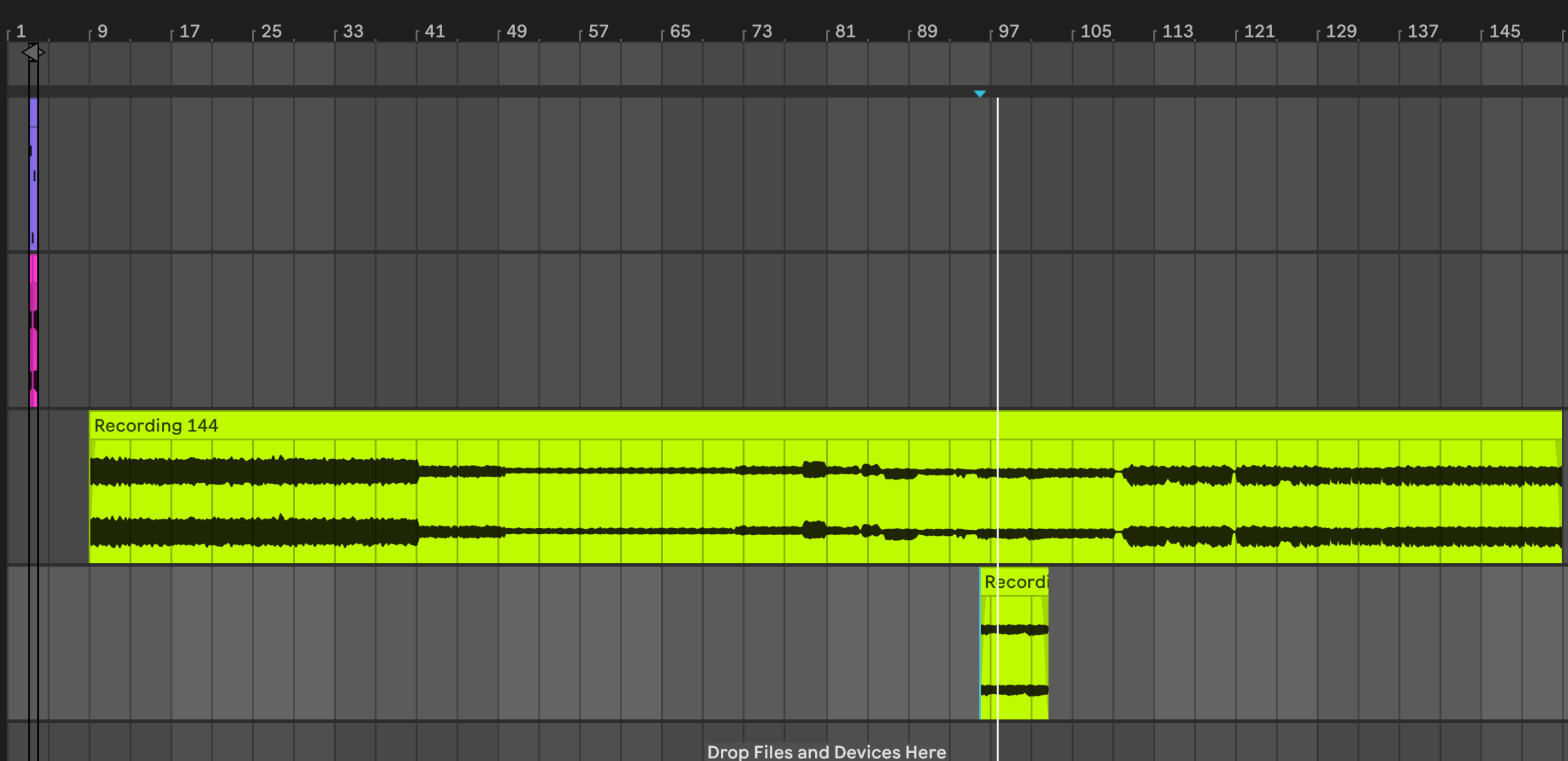Click bar 129 on the beat-time ruler

click(x=1340, y=31)
